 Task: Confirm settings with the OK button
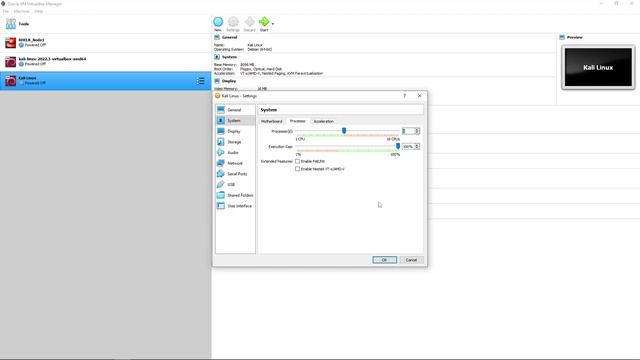click(x=384, y=260)
